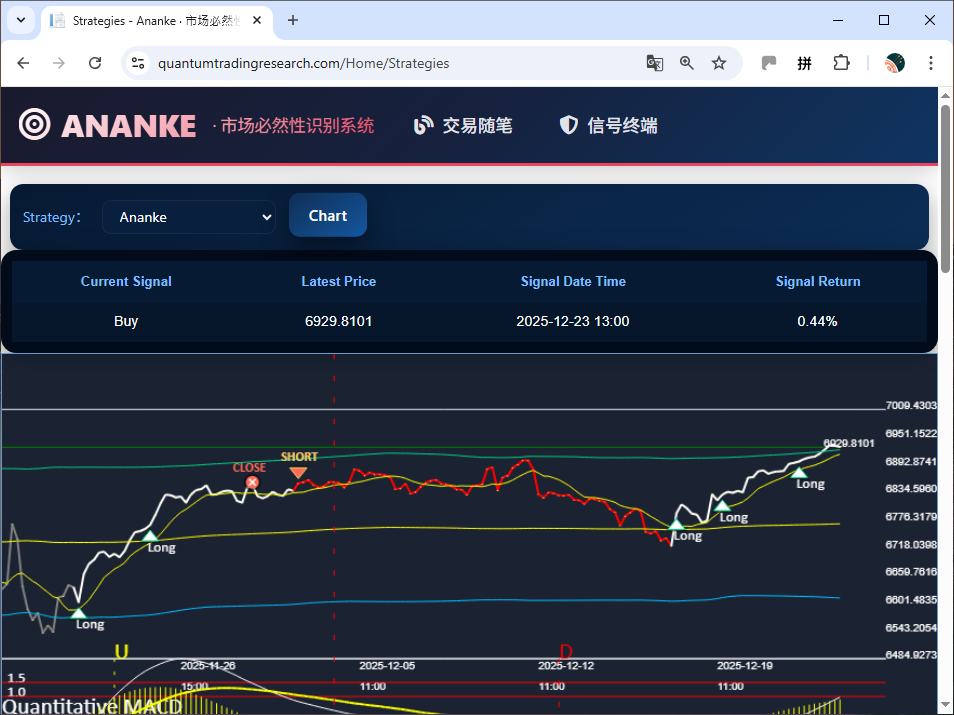Image resolution: width=954 pixels, height=715 pixels.
Task: Click the orange SHORT triangle marker
Action: tap(299, 470)
